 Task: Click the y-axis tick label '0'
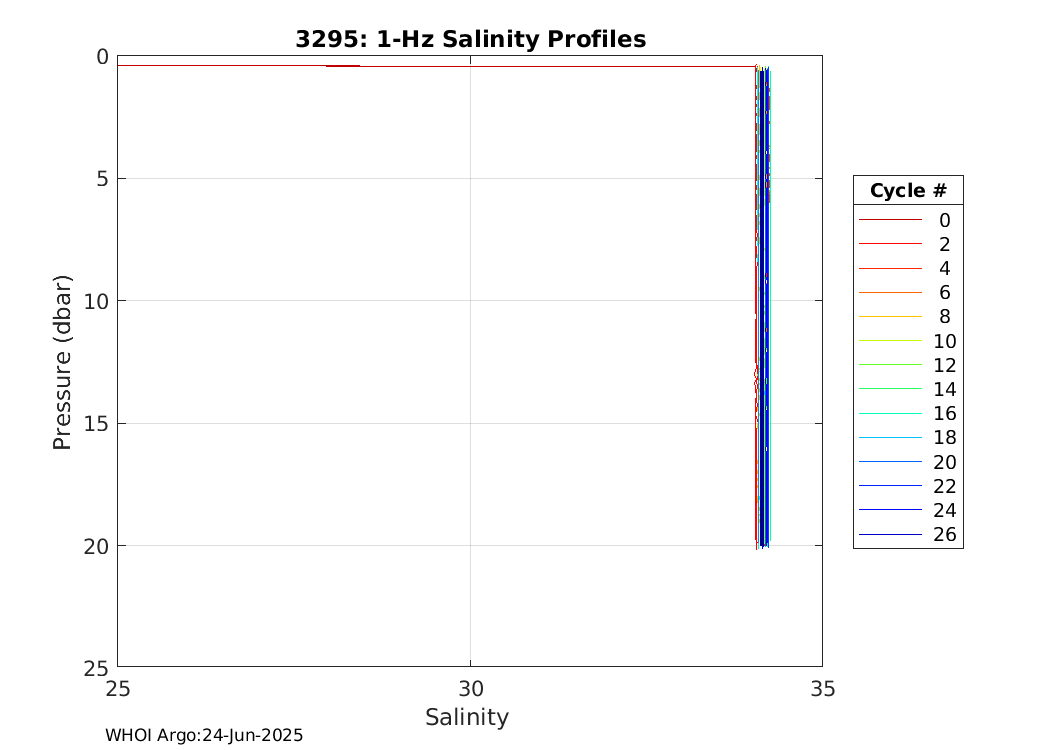point(102,57)
